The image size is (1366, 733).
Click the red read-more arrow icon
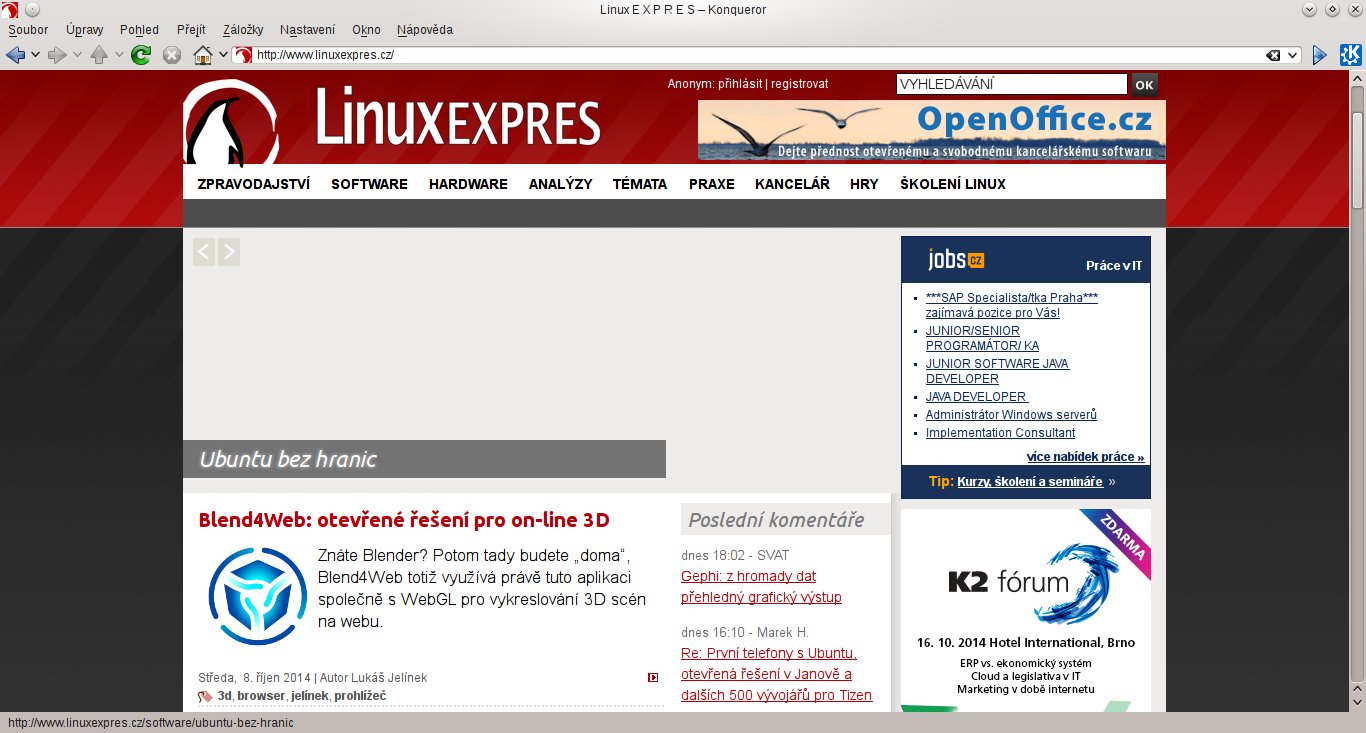pos(653,678)
